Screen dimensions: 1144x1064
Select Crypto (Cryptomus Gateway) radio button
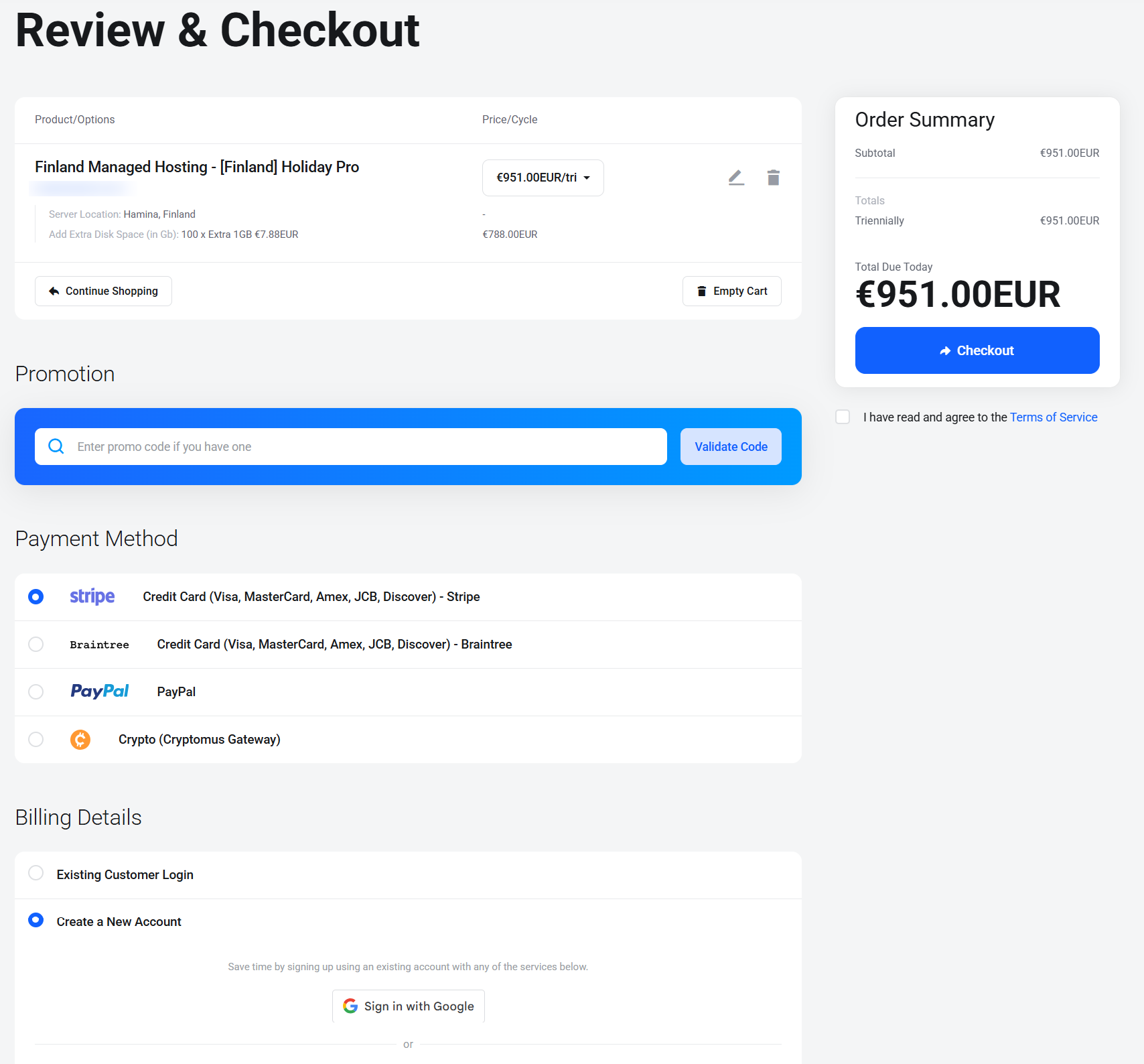pos(36,739)
